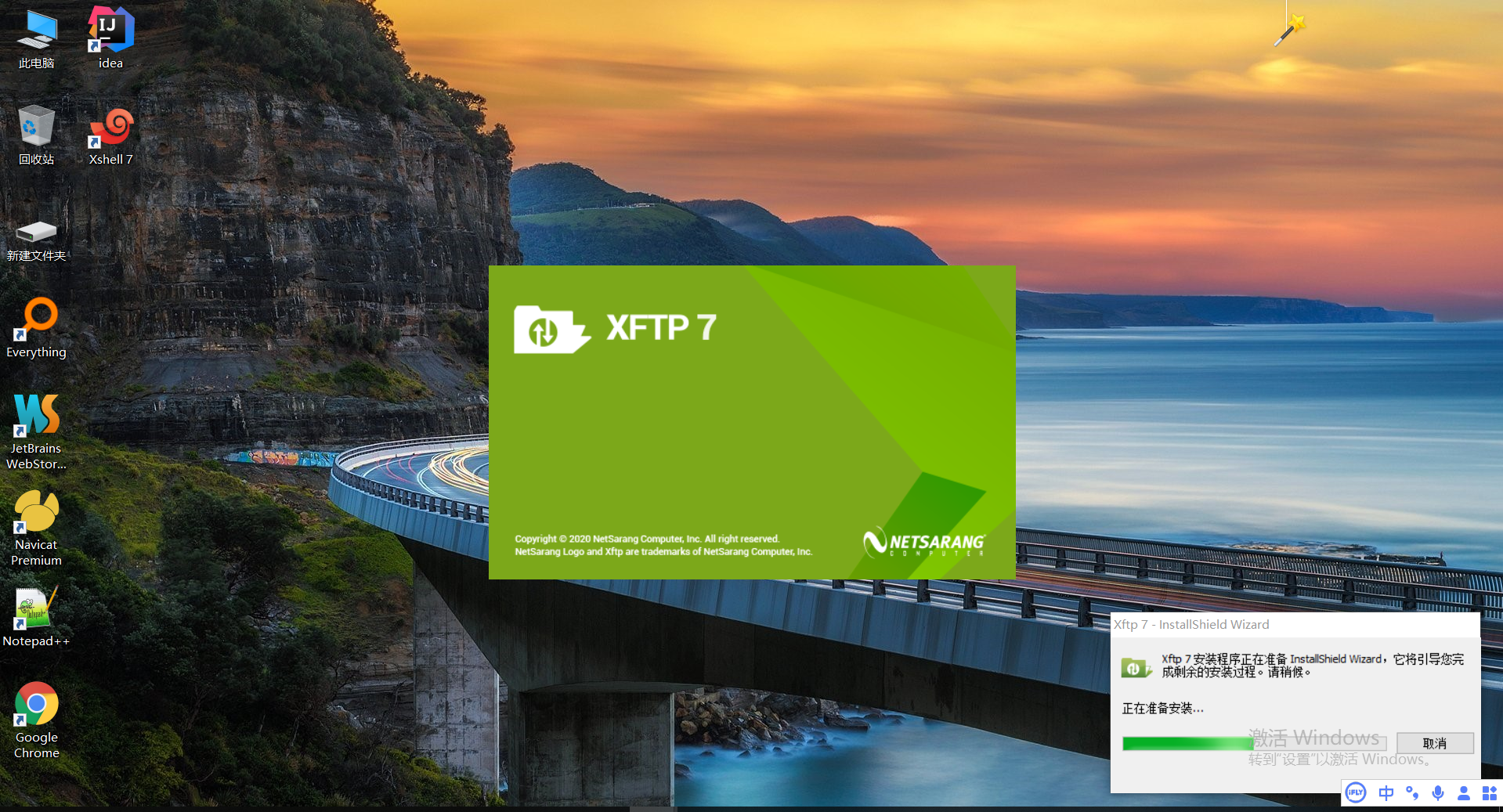Open the IME toolbox grid icon
Viewport: 1503px width, 812px height.
(x=1490, y=793)
